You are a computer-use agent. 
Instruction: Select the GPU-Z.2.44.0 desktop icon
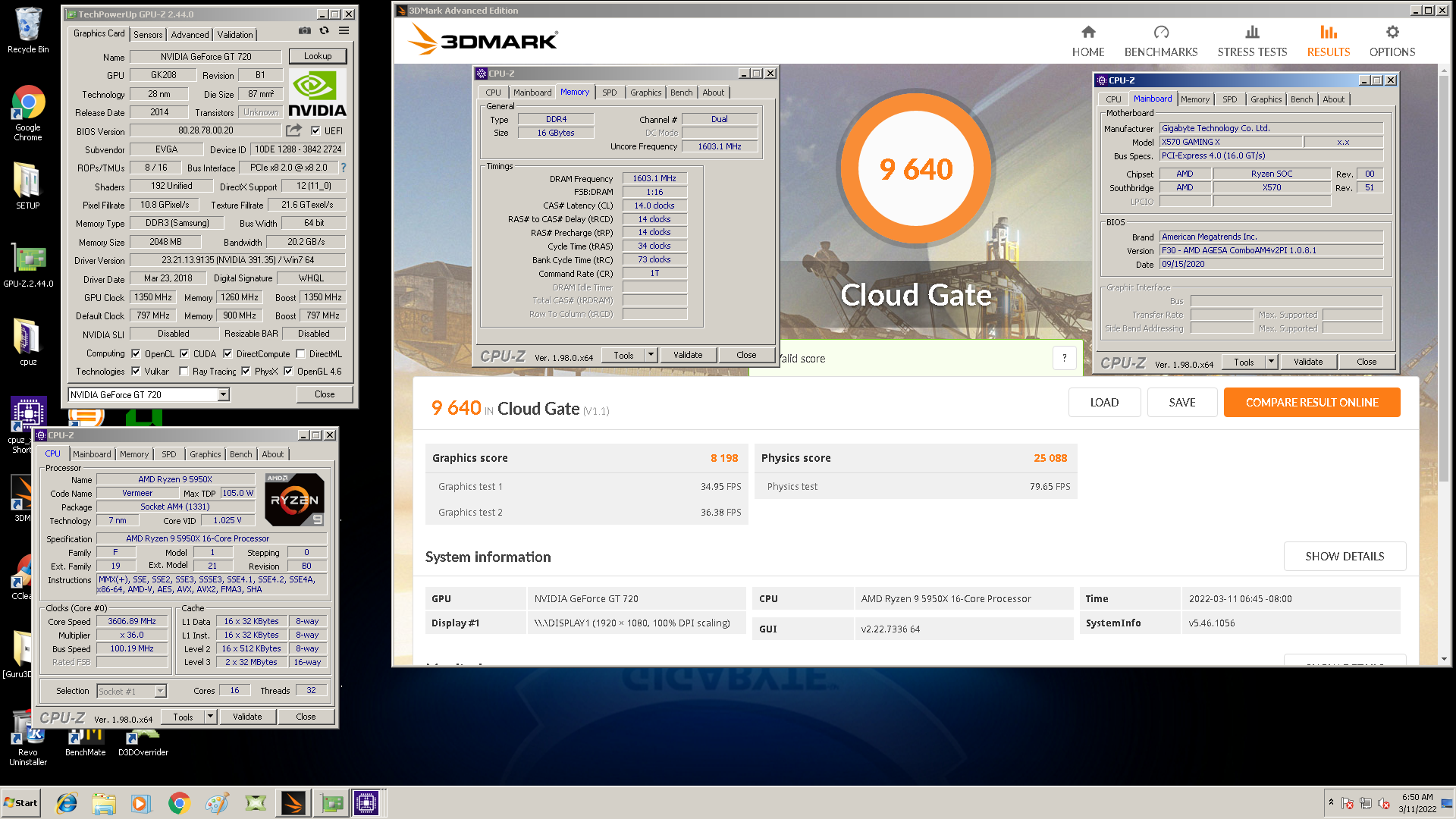coord(28,265)
